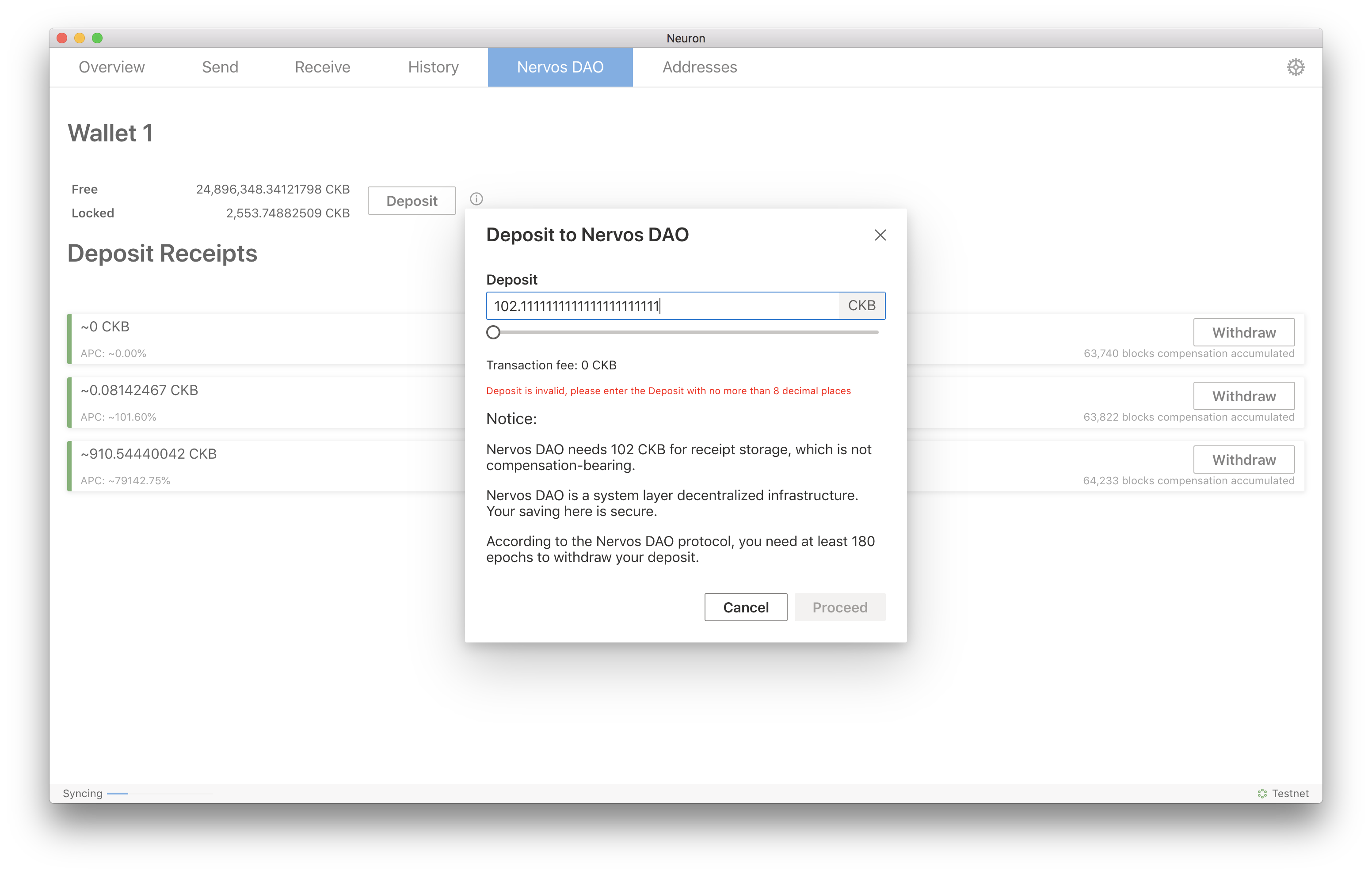
Task: Click the info icon beside Deposit button
Action: point(476,199)
